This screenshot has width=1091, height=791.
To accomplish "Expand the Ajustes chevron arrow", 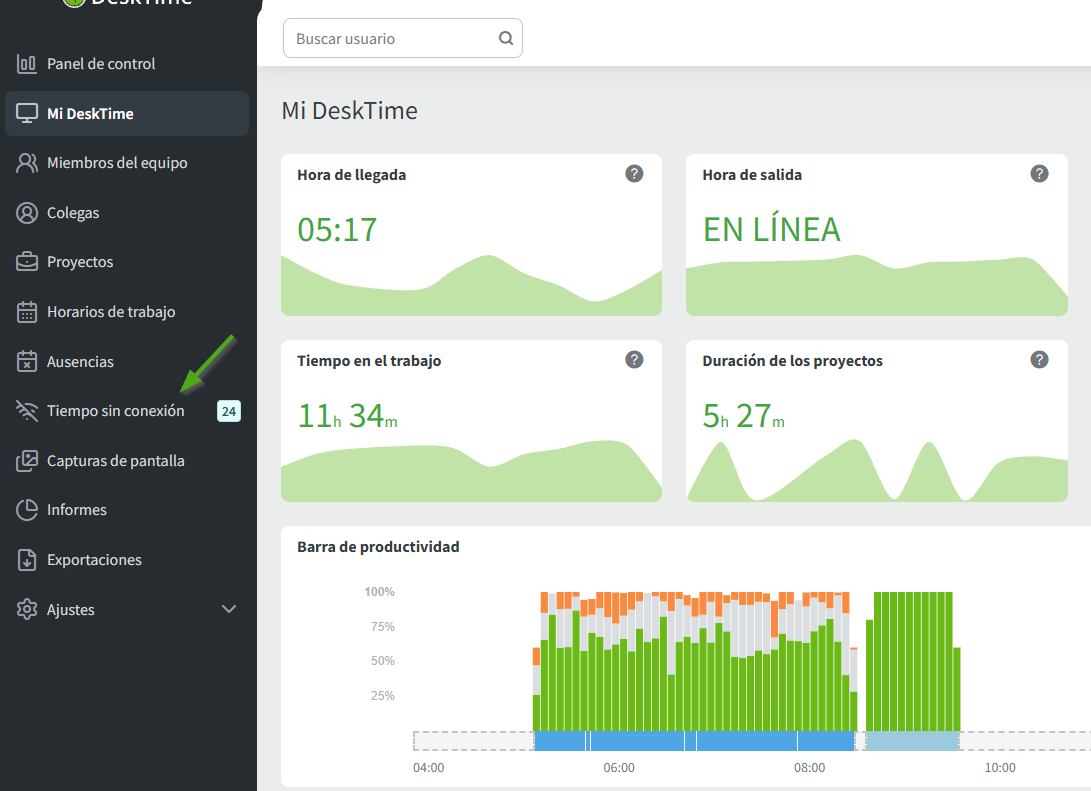I will tap(229, 609).
